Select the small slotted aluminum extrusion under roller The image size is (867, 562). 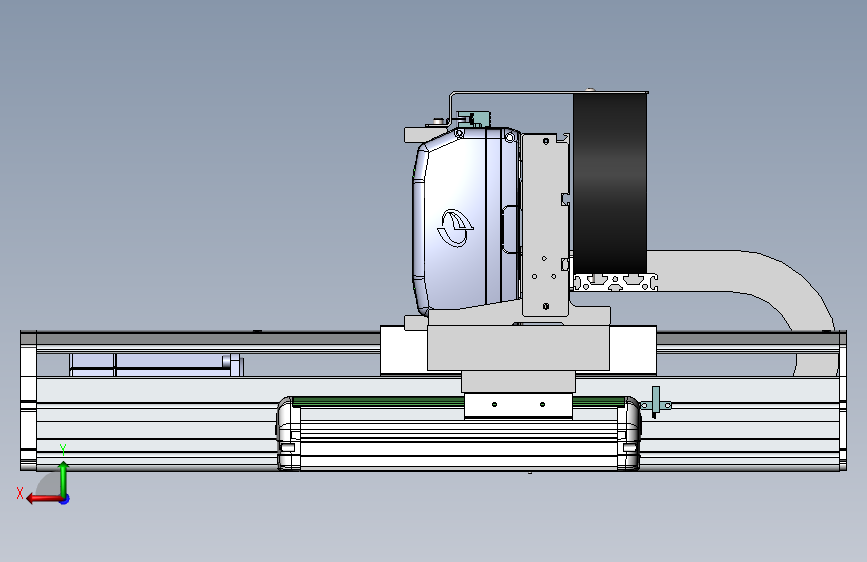pyautogui.click(x=615, y=282)
